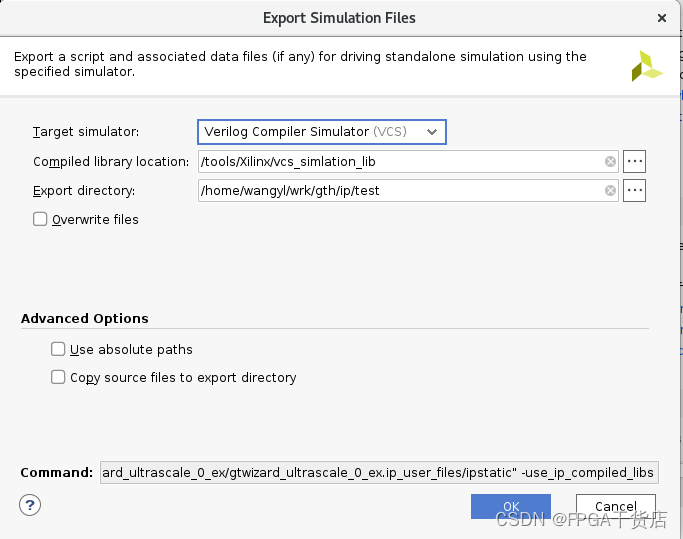
Task: Open the help question mark icon
Action: point(30,505)
